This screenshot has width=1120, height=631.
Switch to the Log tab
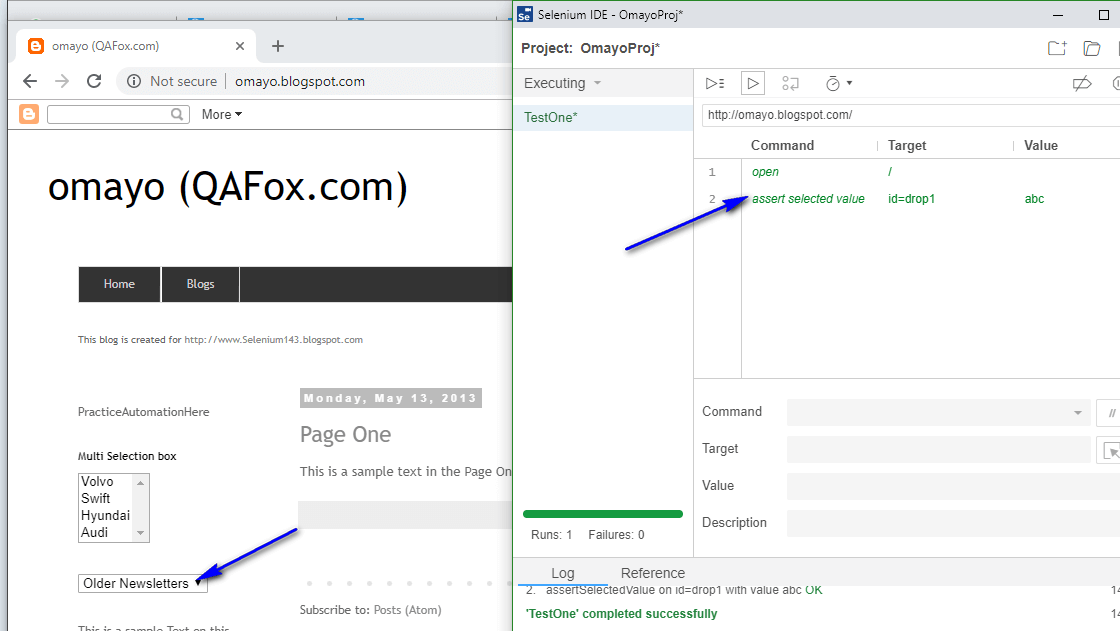pos(563,573)
